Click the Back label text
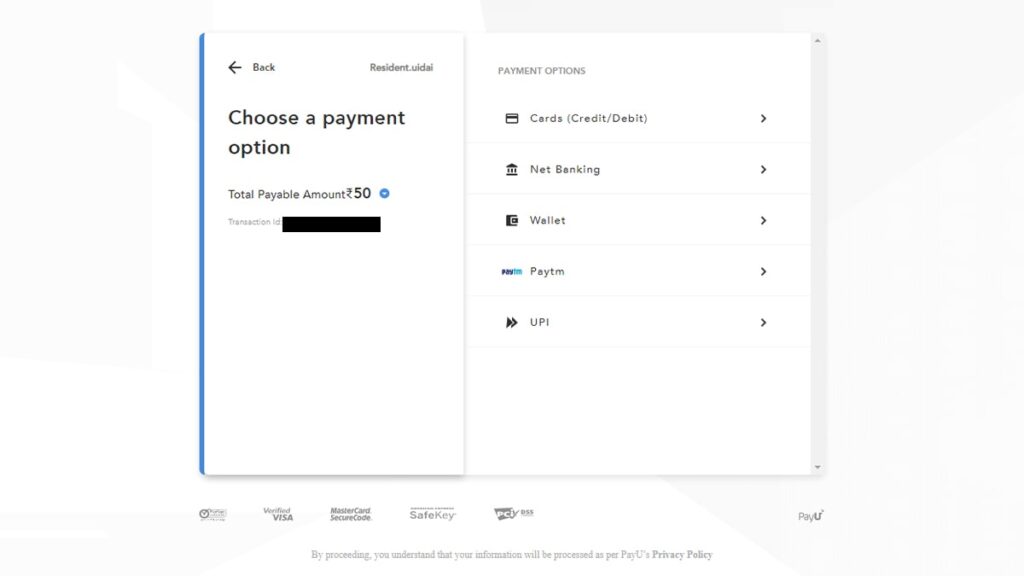This screenshot has height=576, width=1024. (264, 67)
